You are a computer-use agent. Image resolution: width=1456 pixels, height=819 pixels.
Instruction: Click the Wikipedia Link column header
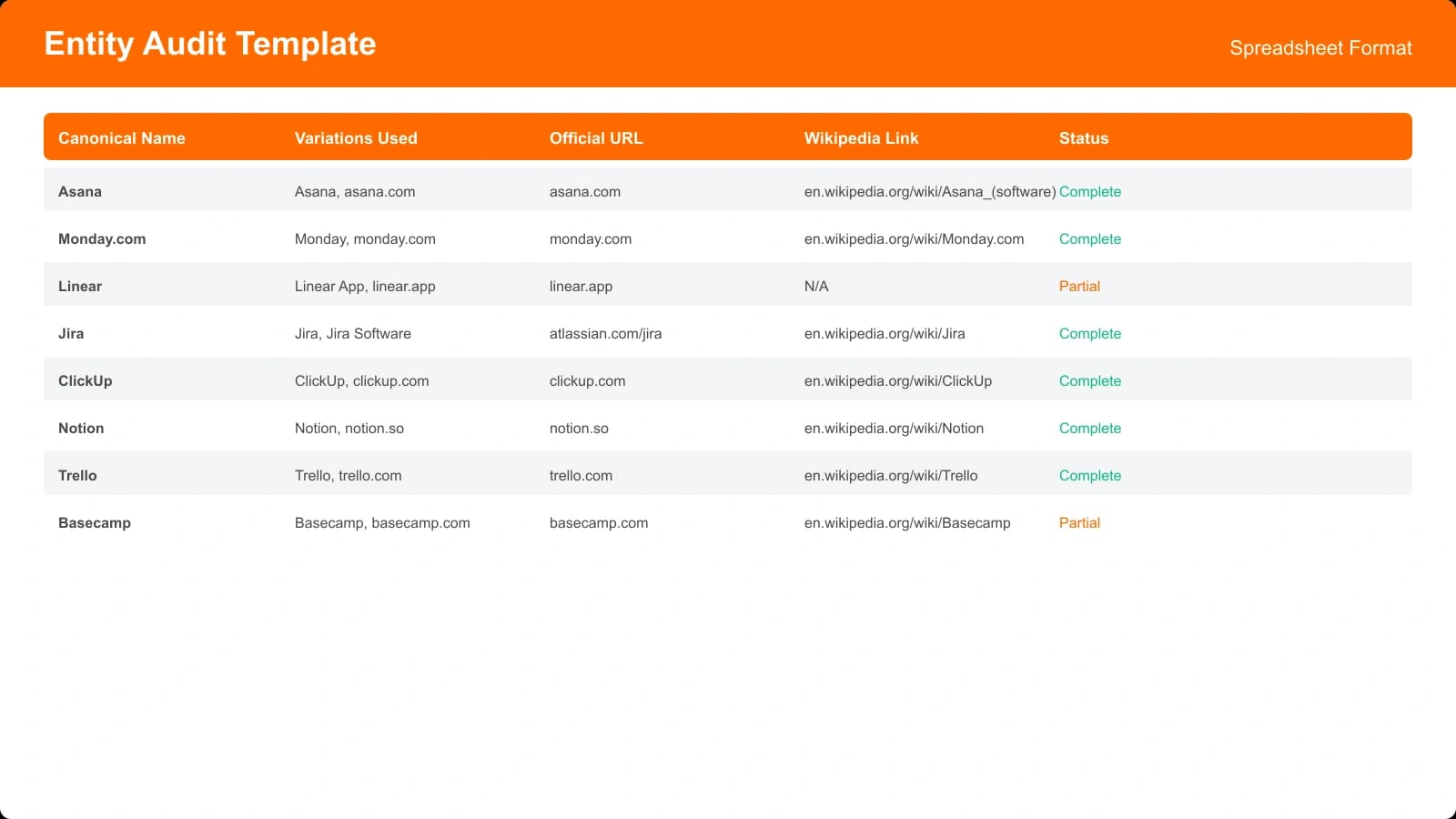(x=860, y=137)
